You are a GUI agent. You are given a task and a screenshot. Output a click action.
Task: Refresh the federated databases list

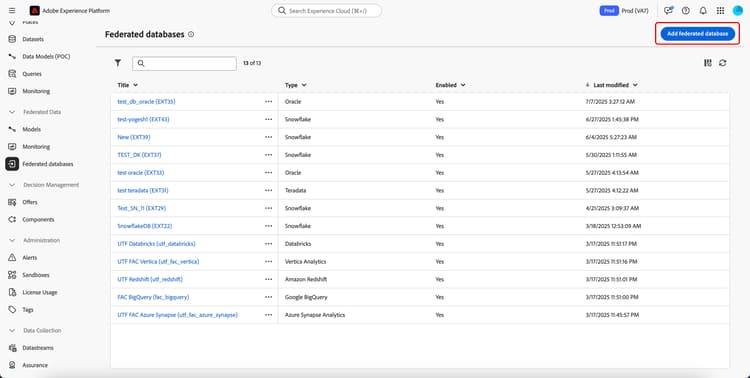tap(722, 63)
